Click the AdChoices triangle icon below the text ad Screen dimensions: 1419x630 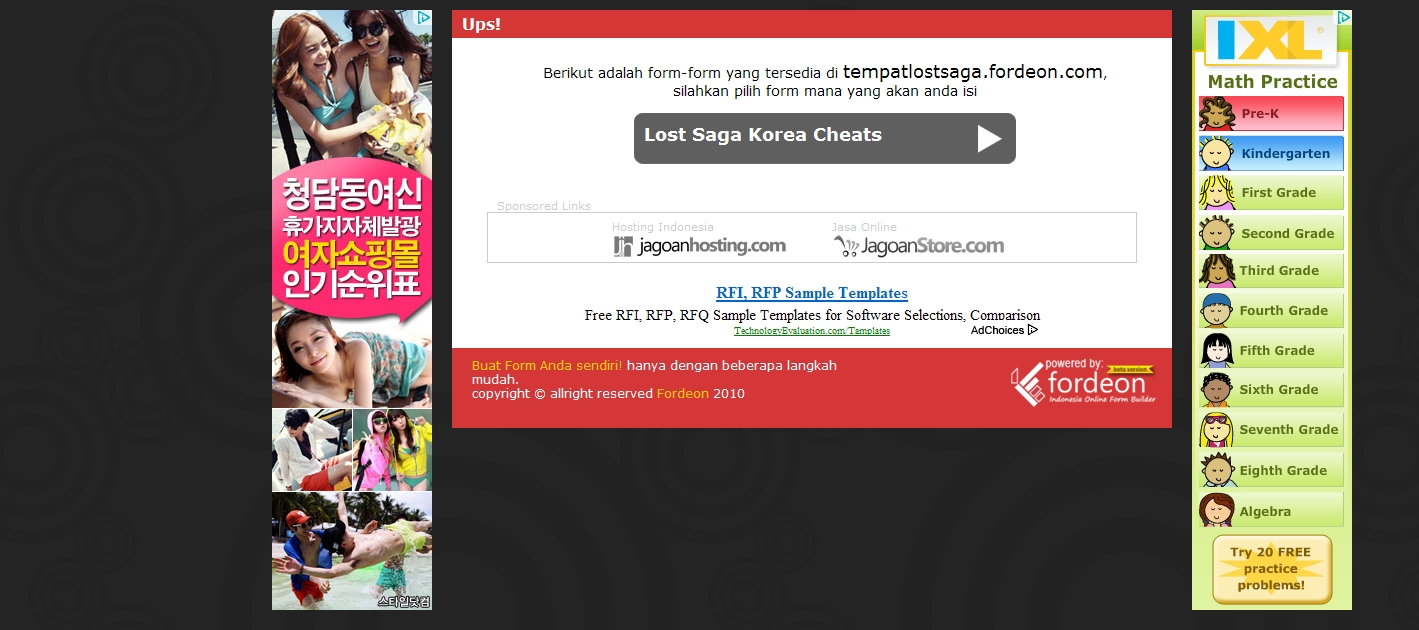[x=1033, y=330]
